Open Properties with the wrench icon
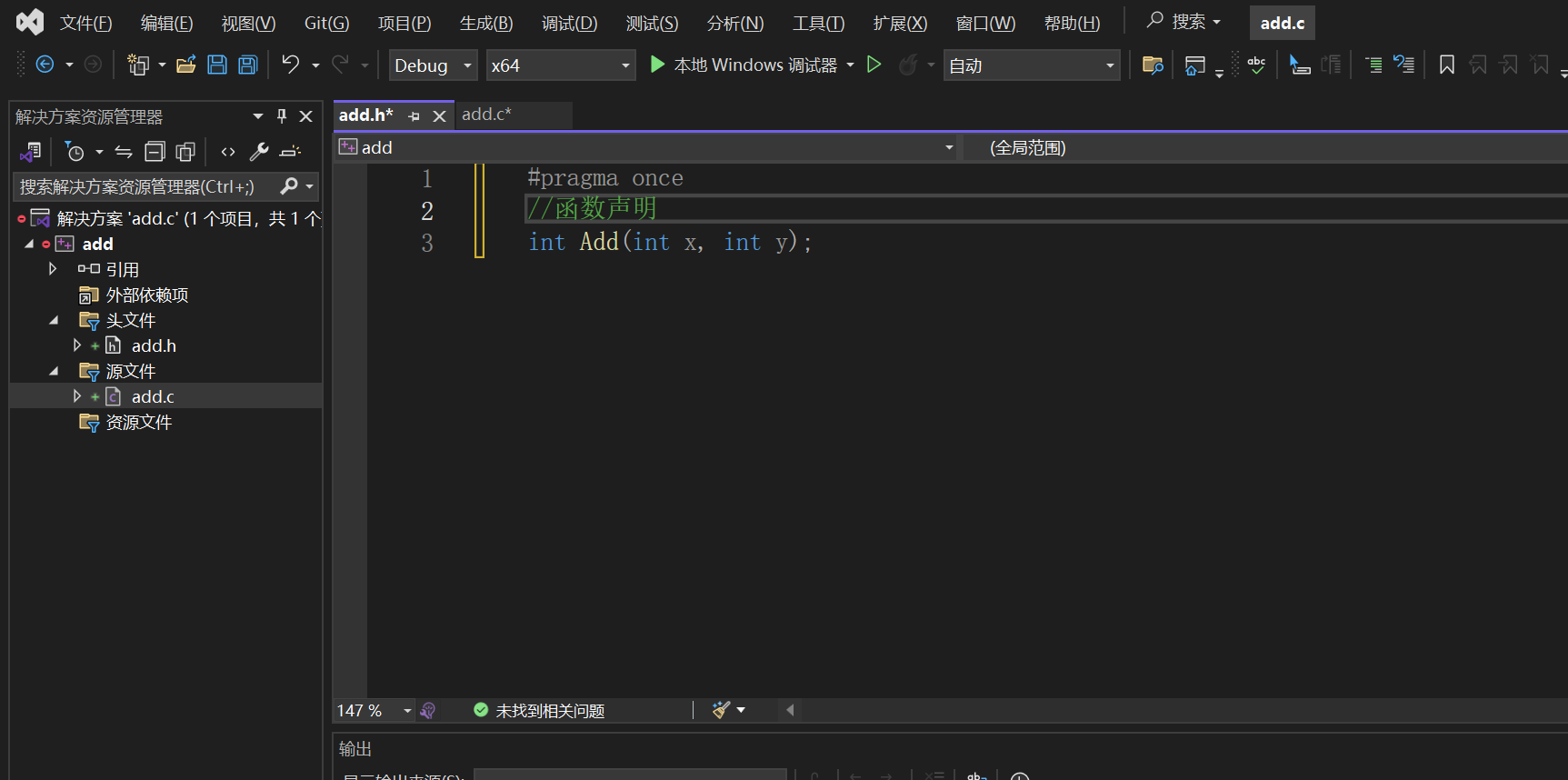 click(x=259, y=152)
